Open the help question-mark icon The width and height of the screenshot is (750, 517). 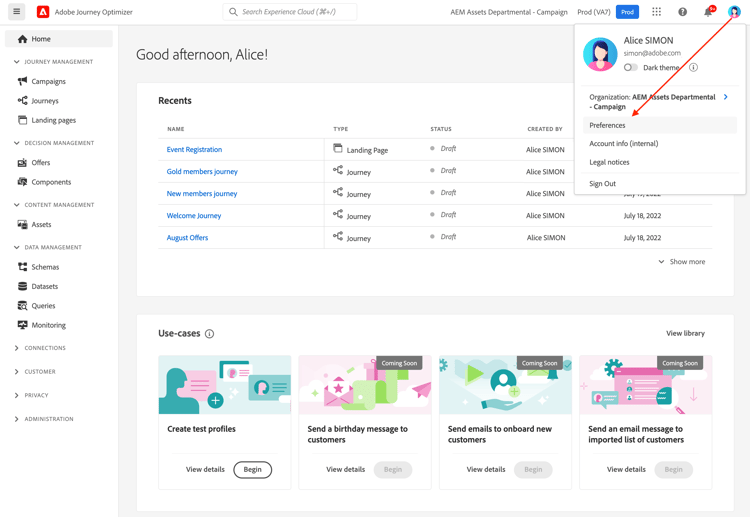(x=683, y=12)
